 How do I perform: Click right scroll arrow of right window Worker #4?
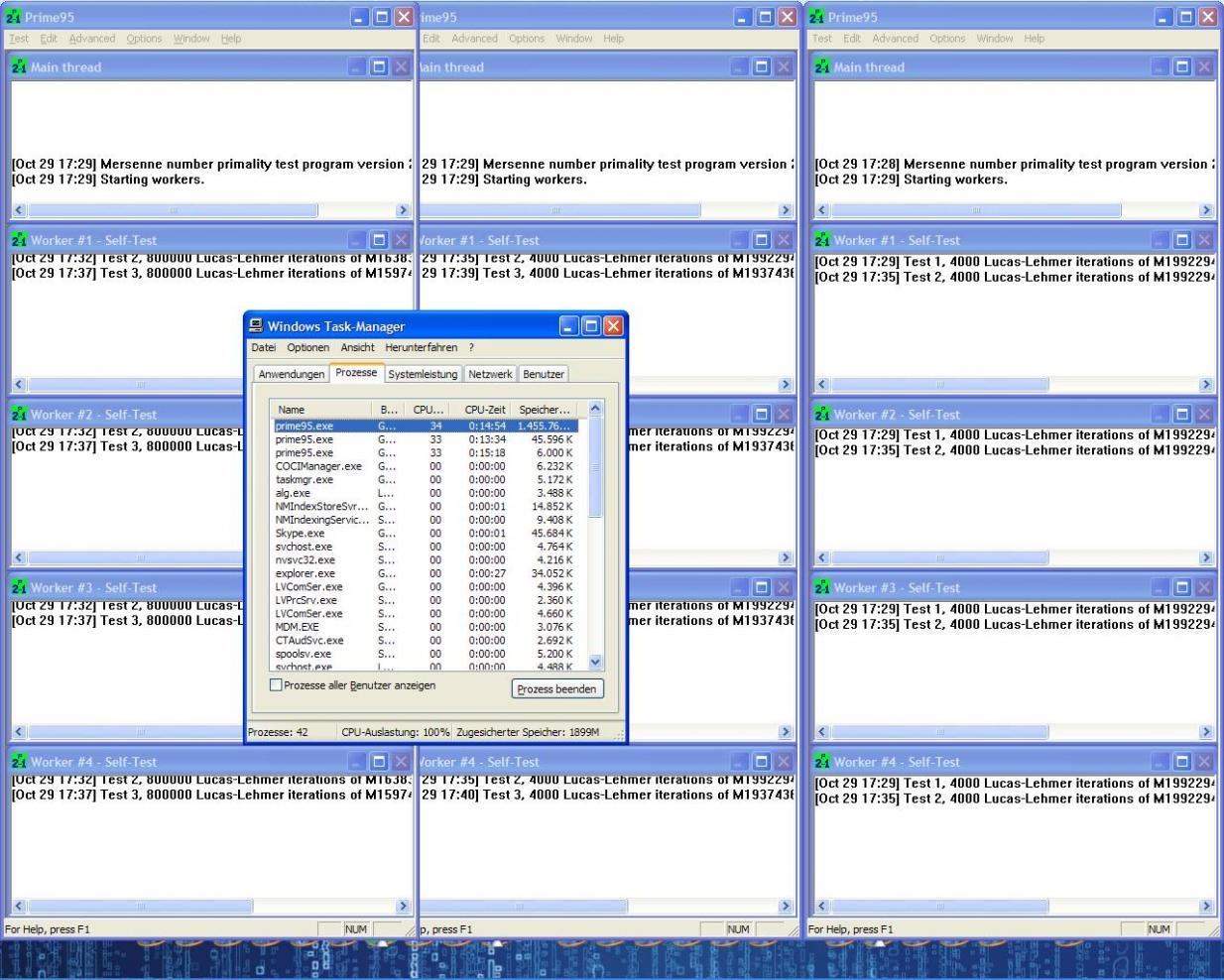coord(1206,907)
